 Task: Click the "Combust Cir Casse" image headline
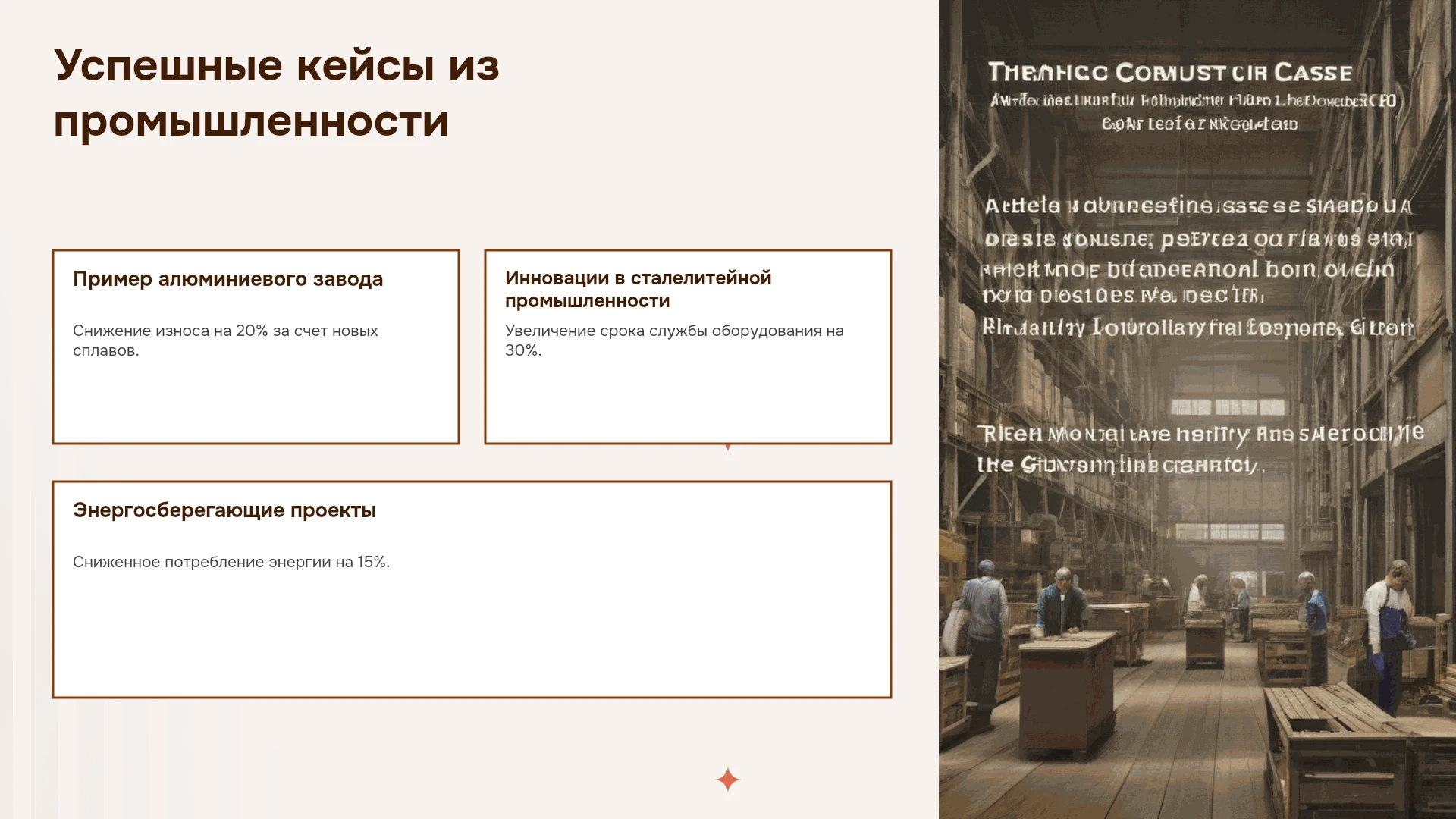click(1170, 73)
